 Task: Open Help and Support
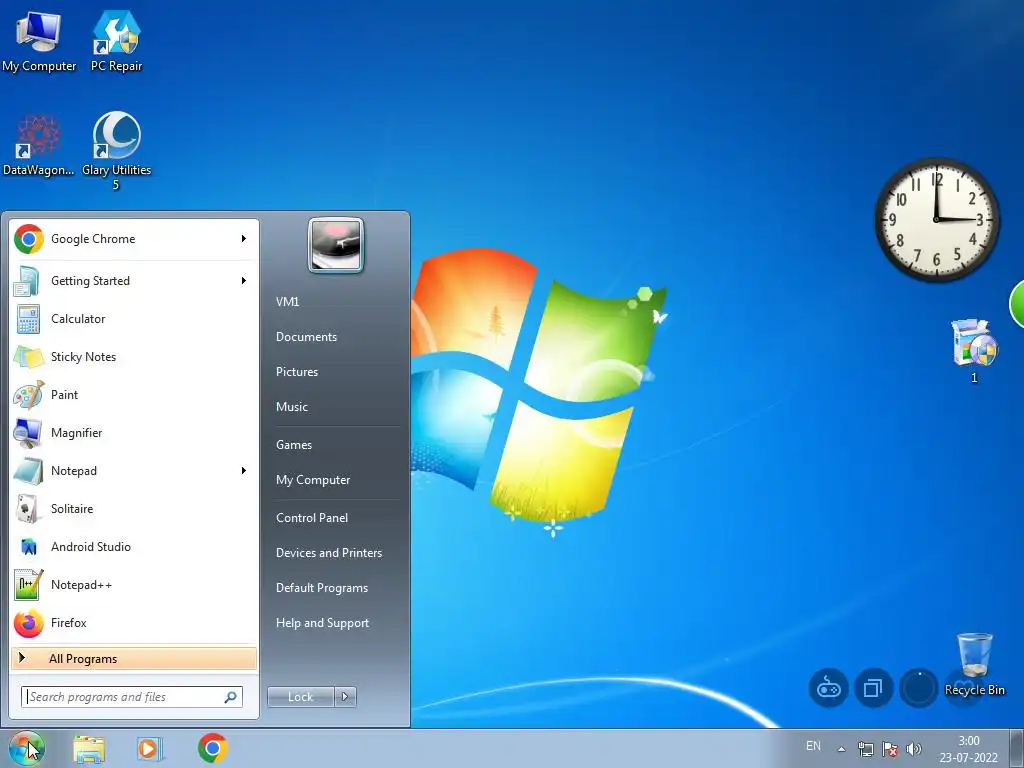(323, 623)
